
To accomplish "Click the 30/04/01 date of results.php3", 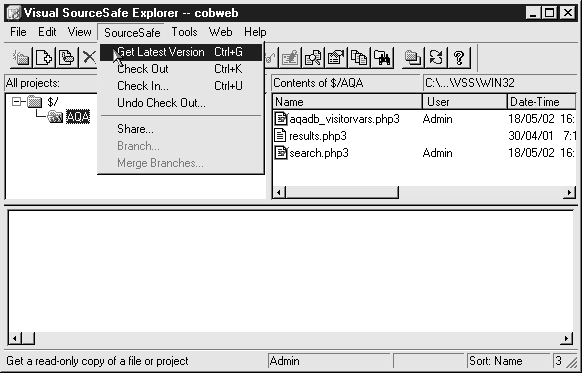I will coord(531,136).
